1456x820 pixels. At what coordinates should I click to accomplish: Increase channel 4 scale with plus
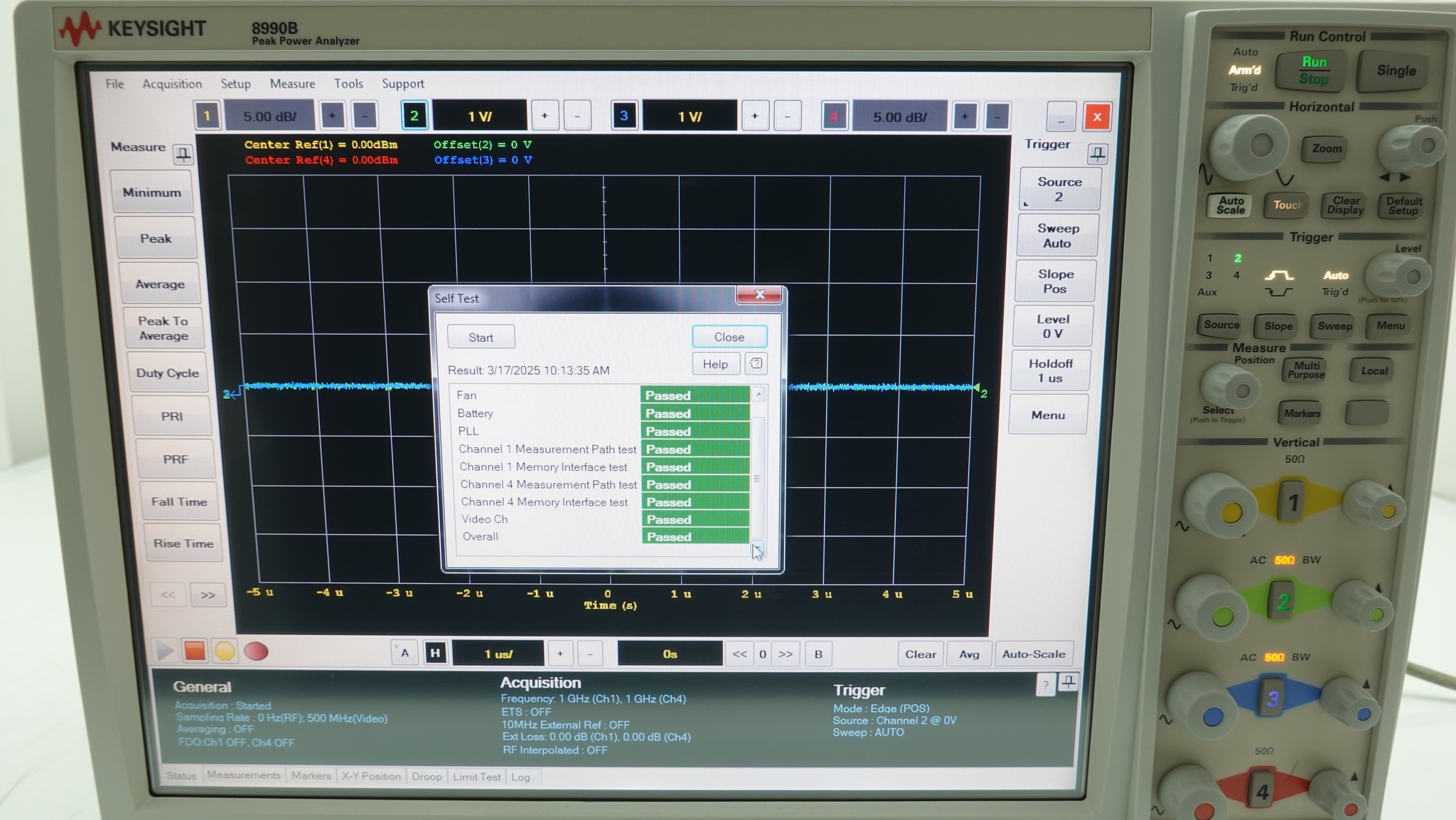(x=965, y=117)
